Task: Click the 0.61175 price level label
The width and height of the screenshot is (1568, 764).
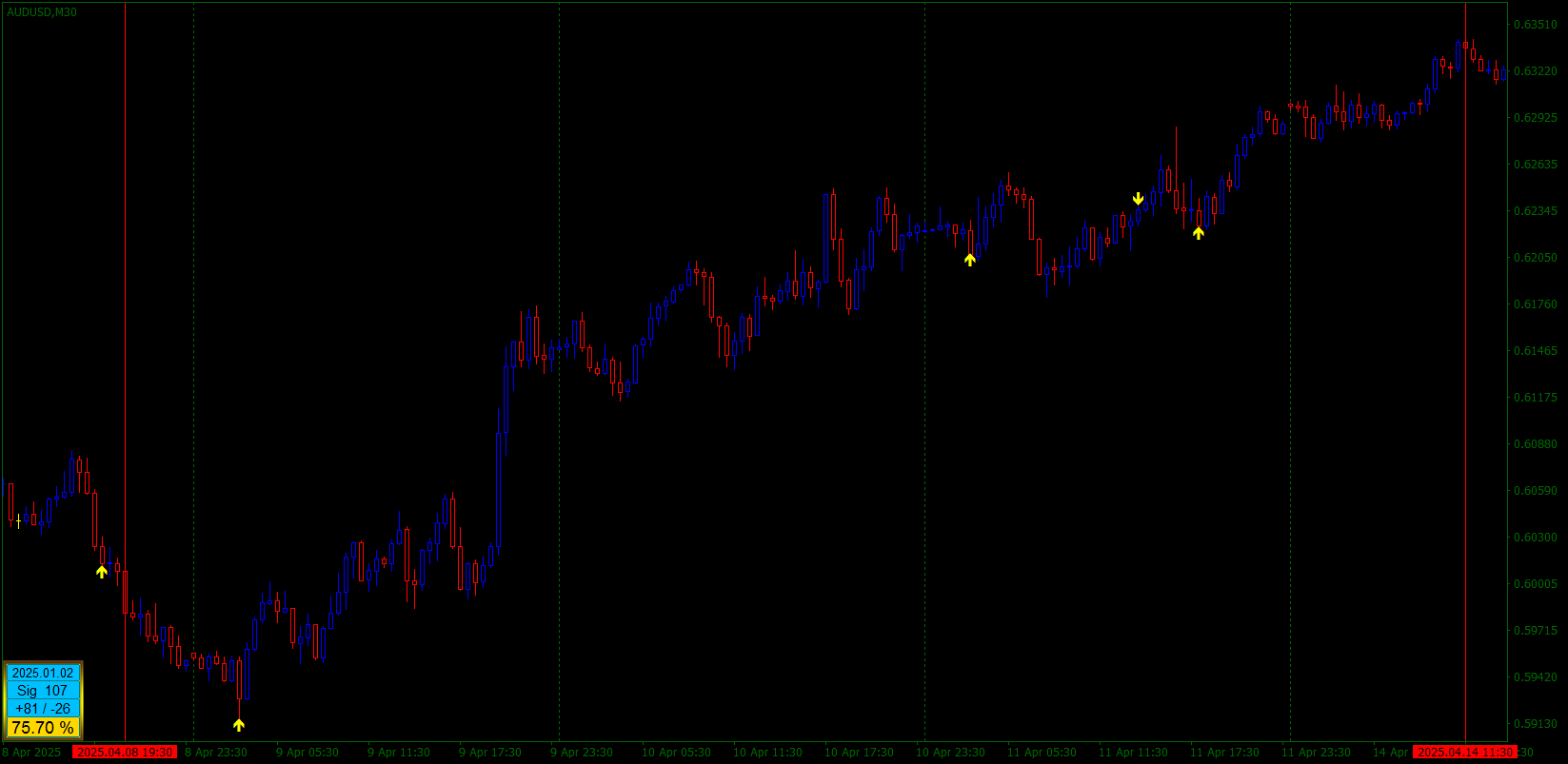Action: click(1535, 398)
